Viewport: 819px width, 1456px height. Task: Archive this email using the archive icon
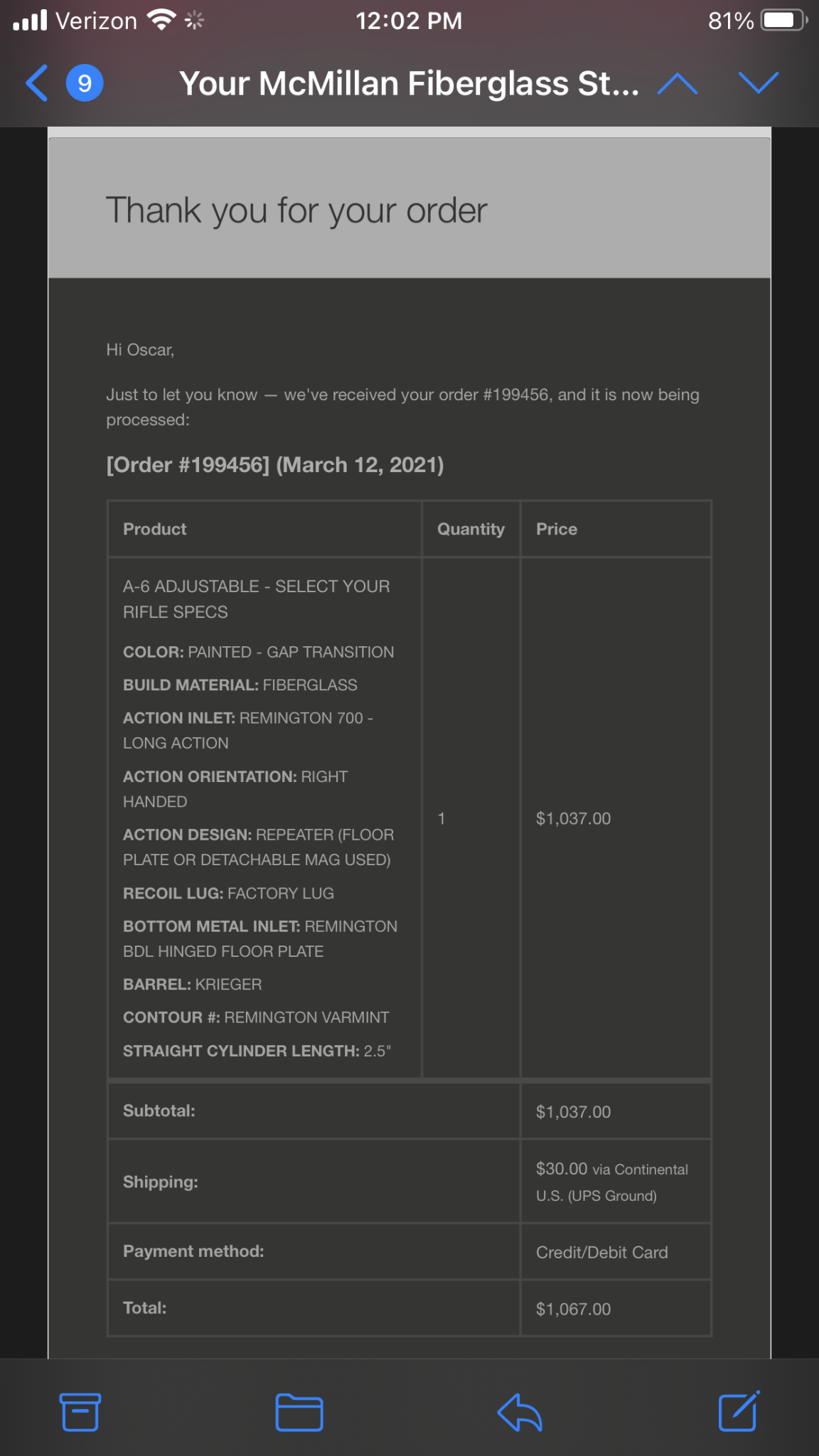[80, 1411]
